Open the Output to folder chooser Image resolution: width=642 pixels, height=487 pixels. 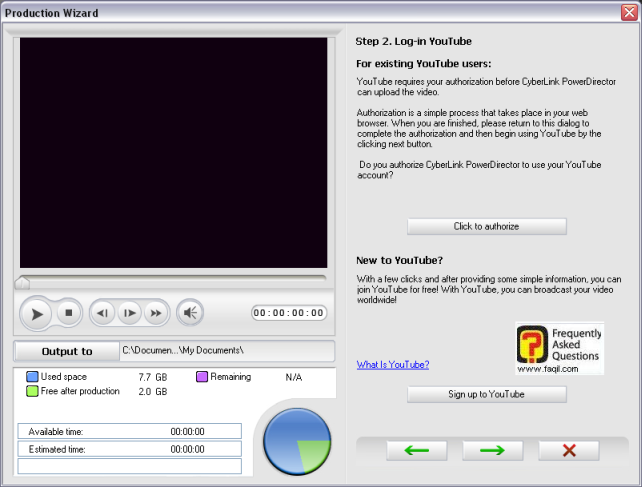coord(67,351)
